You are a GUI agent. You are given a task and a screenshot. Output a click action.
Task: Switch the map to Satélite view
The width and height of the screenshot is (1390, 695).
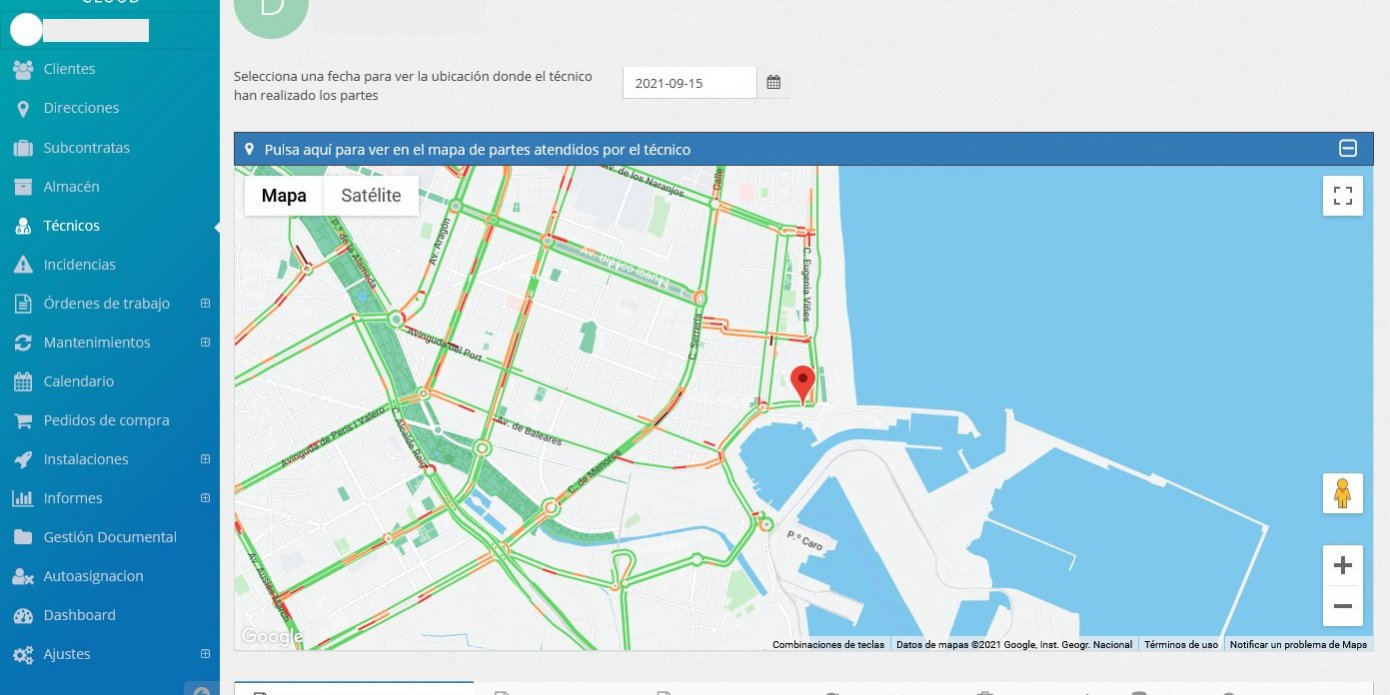tap(371, 195)
